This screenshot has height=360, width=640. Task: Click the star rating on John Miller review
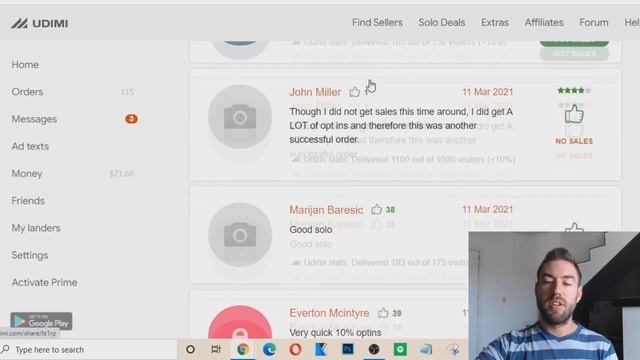point(574,91)
